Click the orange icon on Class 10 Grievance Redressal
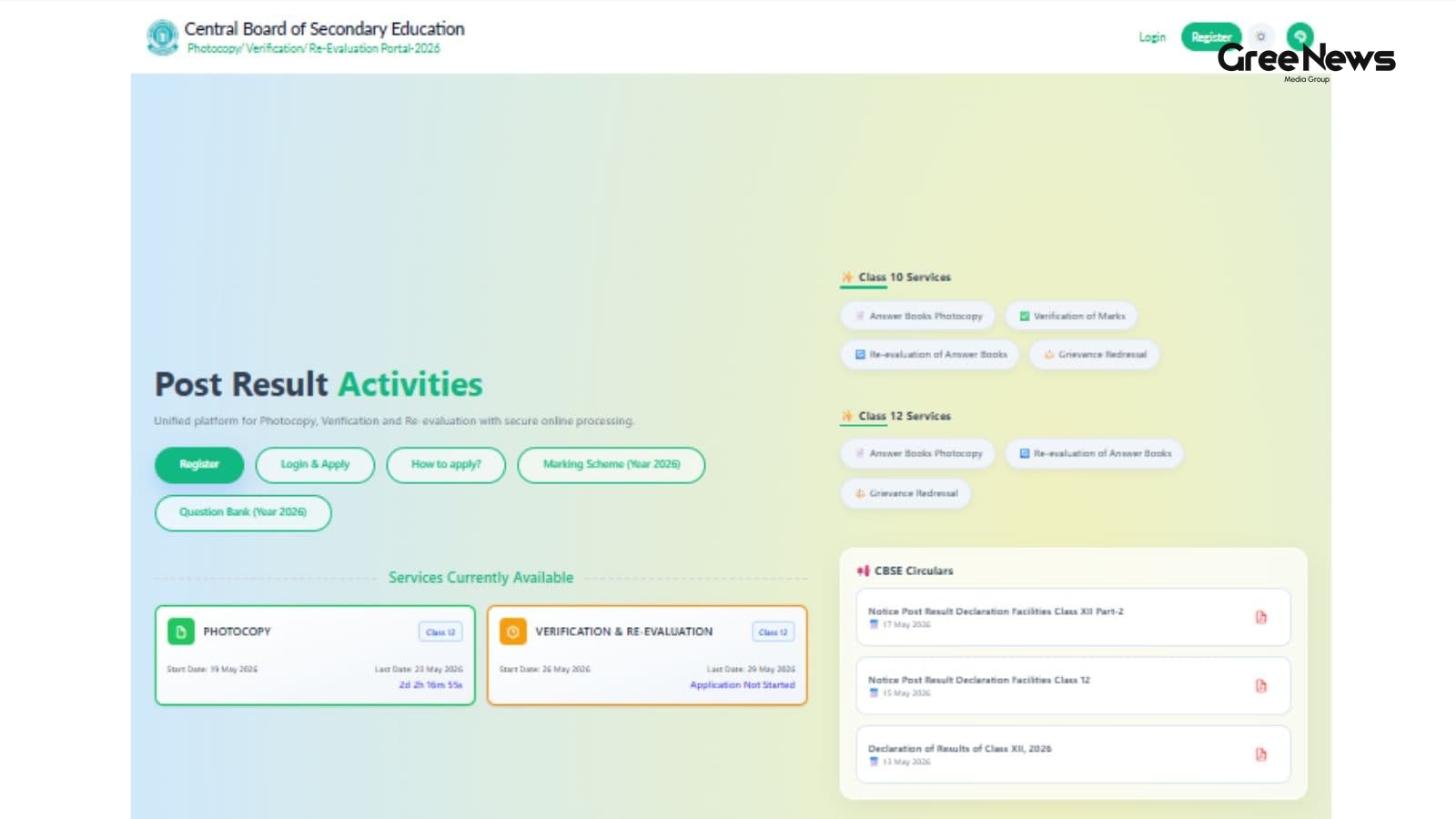 1049,355
